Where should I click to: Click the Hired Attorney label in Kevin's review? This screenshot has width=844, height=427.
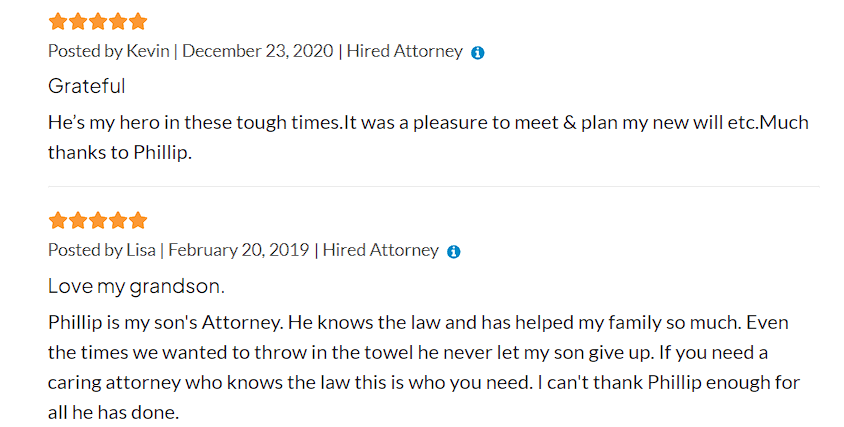(x=405, y=51)
